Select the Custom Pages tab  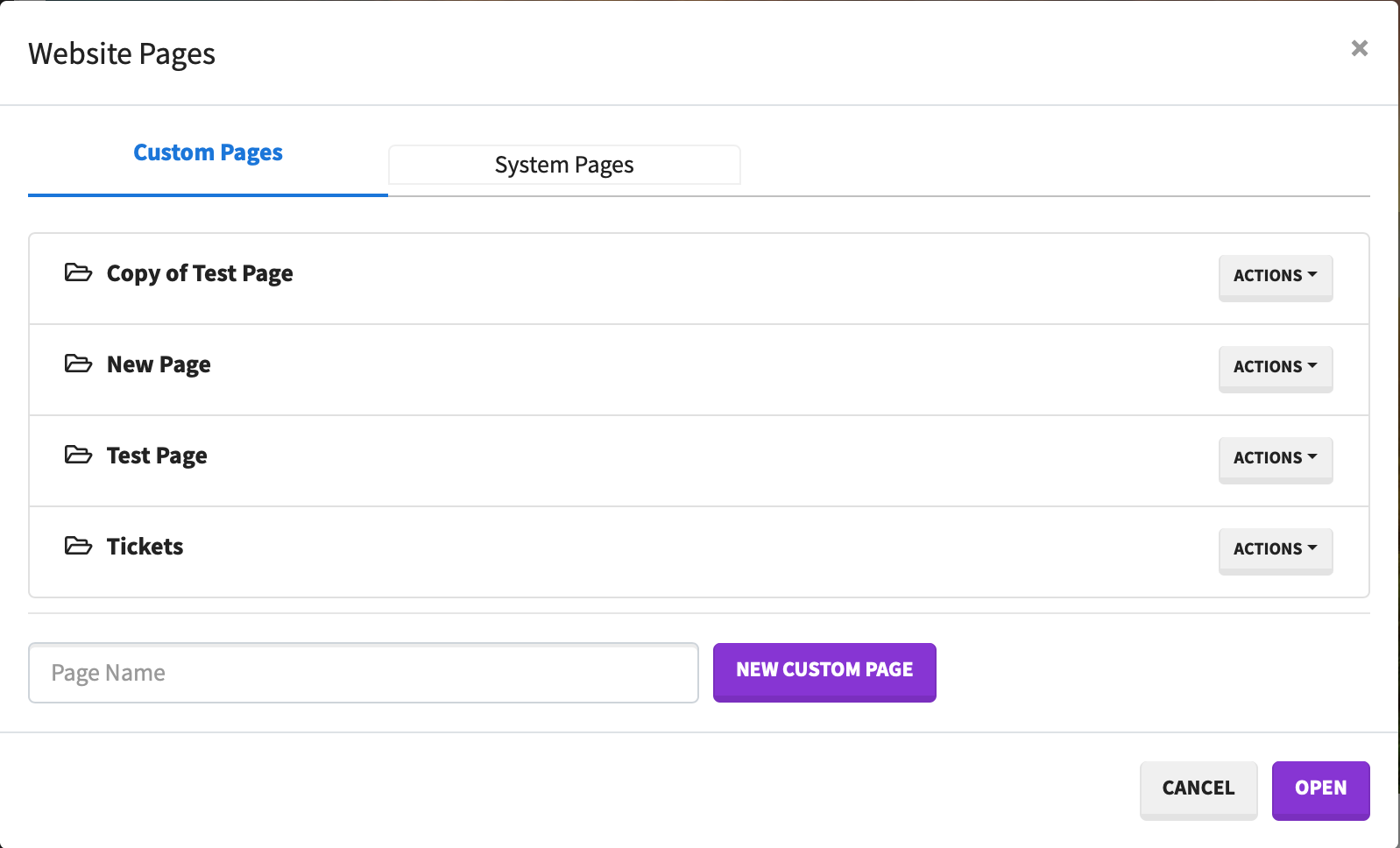coord(208,153)
